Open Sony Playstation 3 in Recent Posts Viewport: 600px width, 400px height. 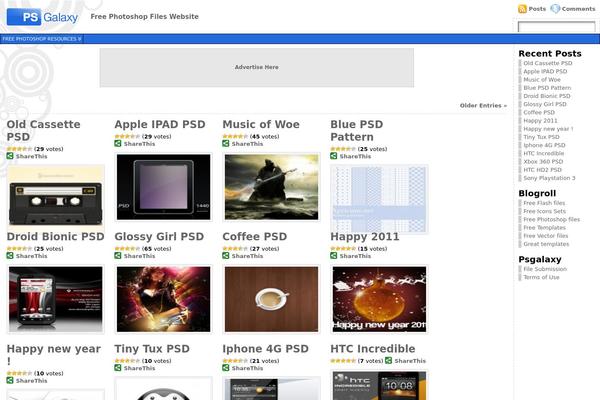[x=549, y=178]
